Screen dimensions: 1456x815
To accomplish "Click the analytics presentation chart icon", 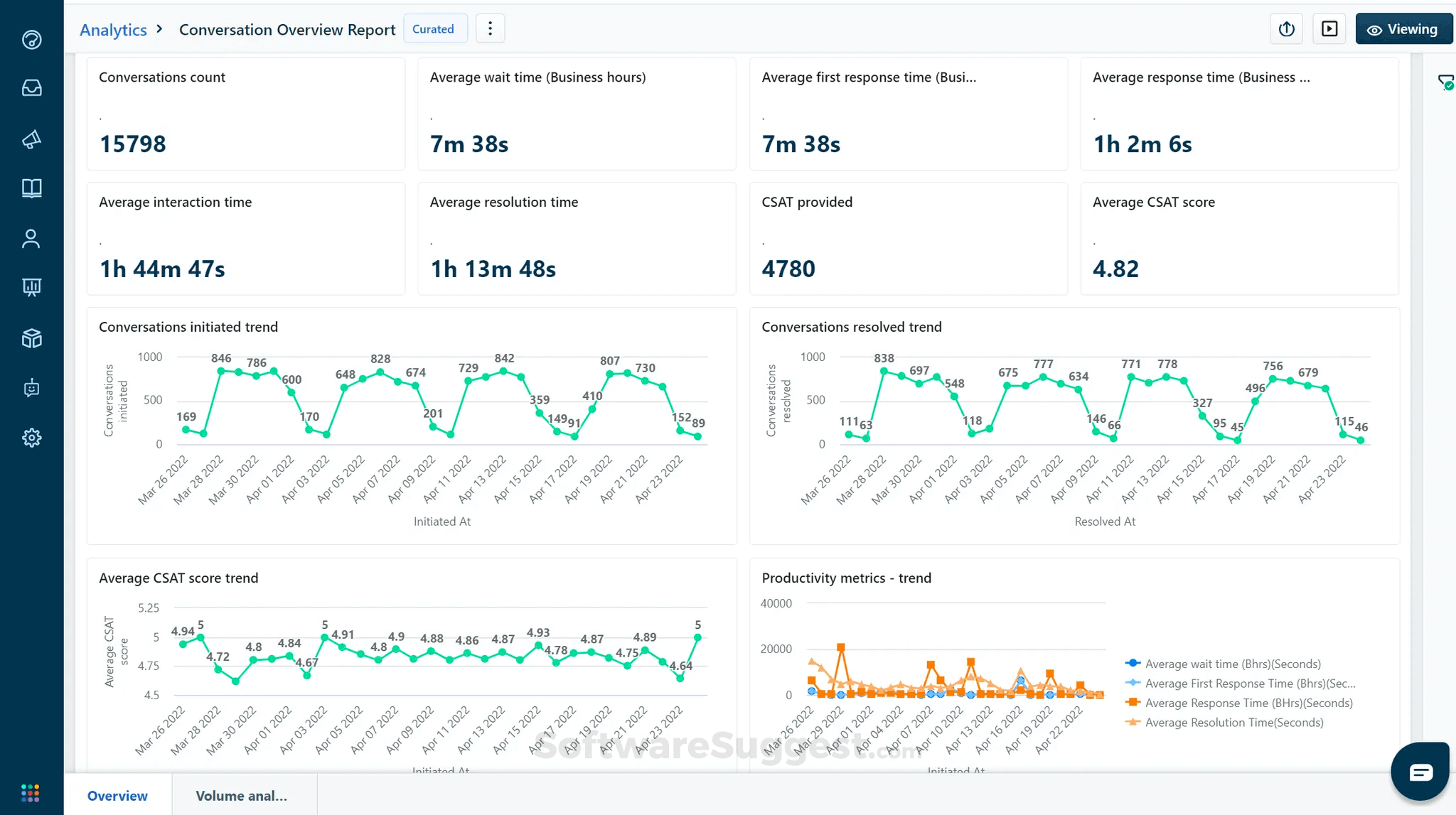I will (x=31, y=287).
